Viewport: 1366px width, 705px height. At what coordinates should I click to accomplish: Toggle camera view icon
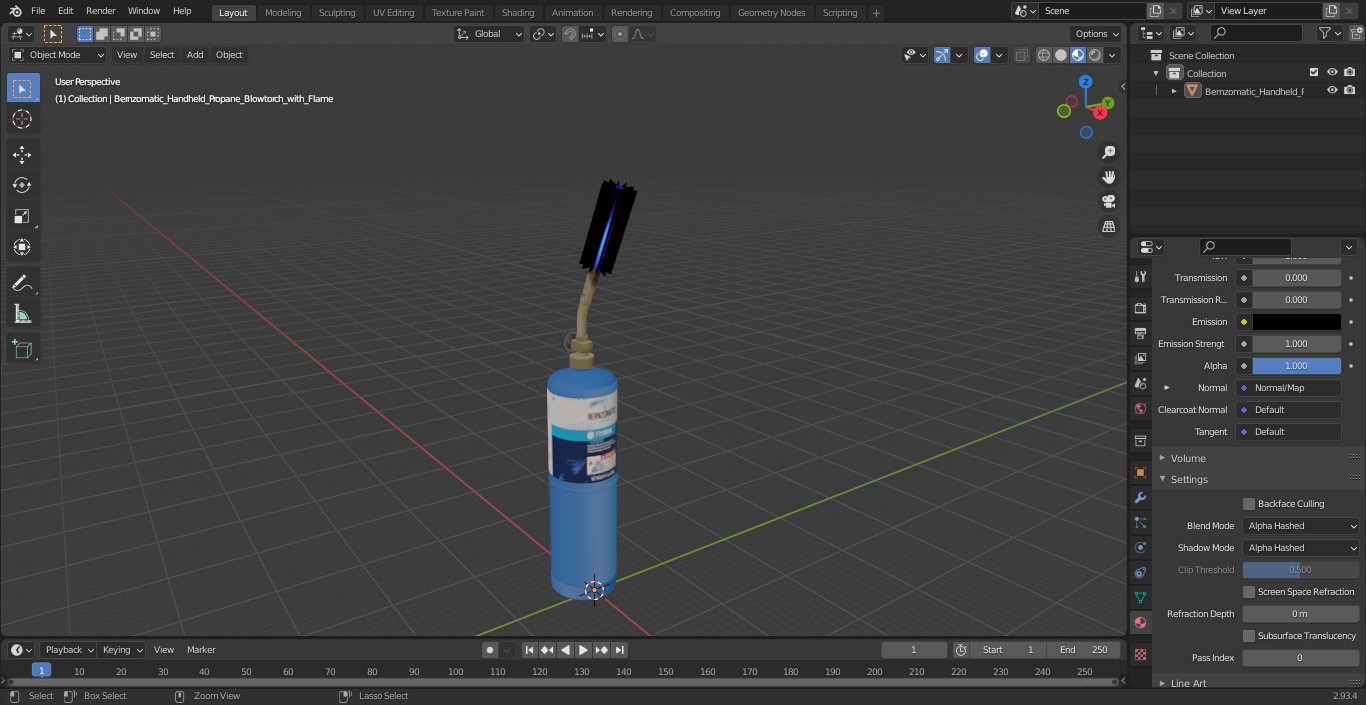pos(1109,202)
